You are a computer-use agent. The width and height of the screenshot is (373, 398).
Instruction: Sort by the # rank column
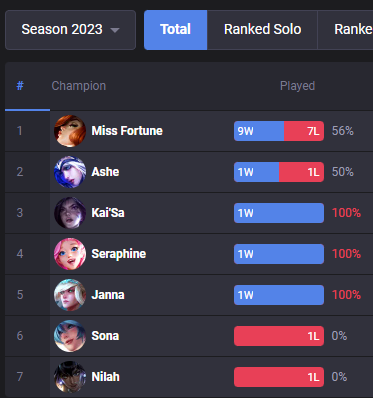pos(20,86)
